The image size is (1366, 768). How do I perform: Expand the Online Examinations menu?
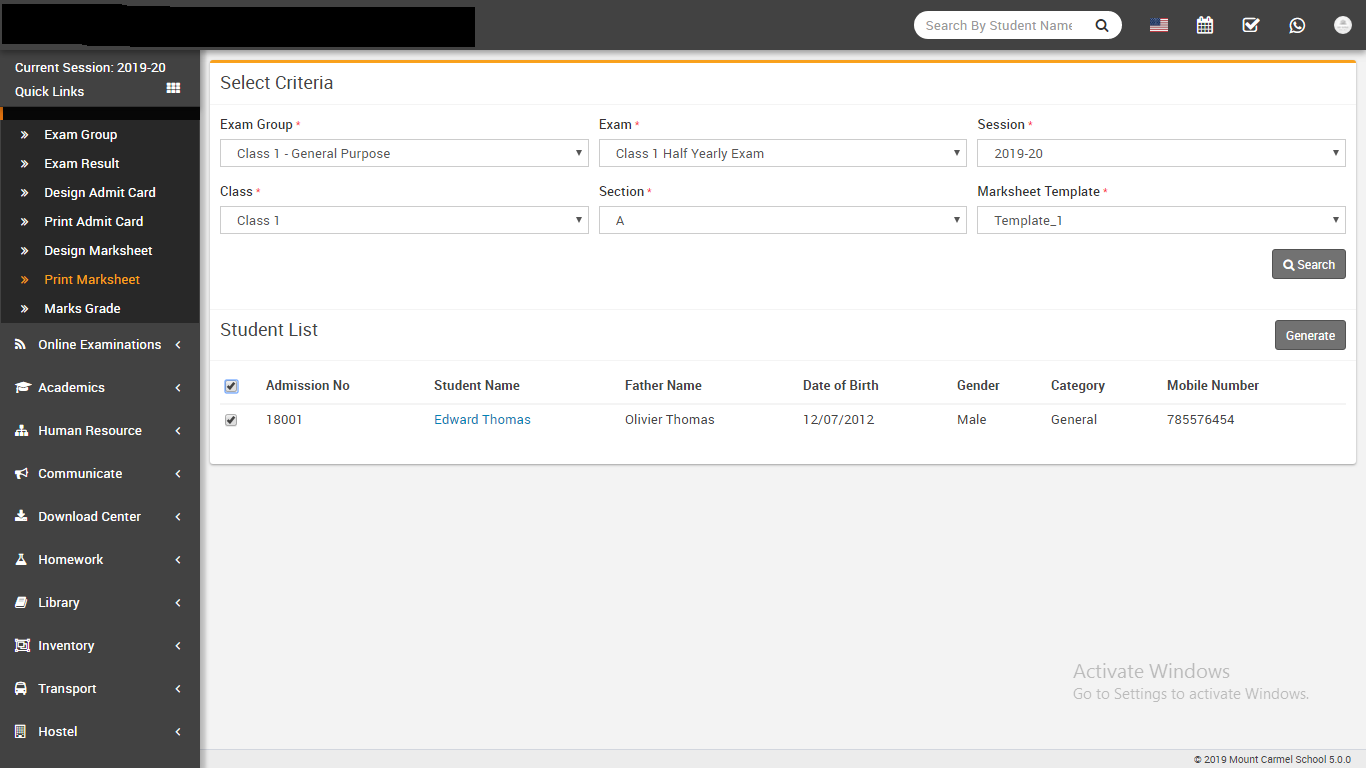click(x=99, y=345)
